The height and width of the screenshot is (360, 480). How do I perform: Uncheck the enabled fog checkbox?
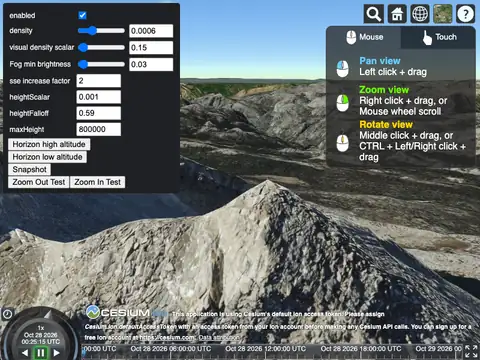tap(82, 15)
